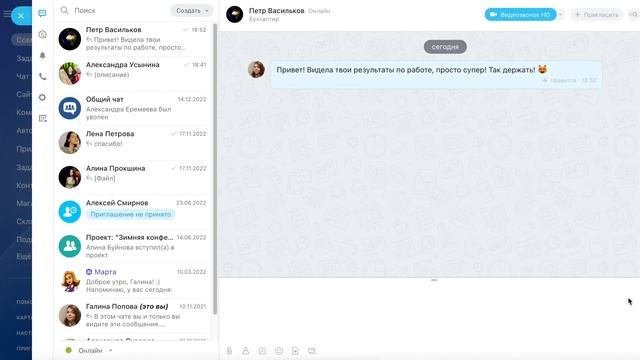Click Александра Усынина avatar
Viewport: 640px width, 360px height.
pos(70,73)
